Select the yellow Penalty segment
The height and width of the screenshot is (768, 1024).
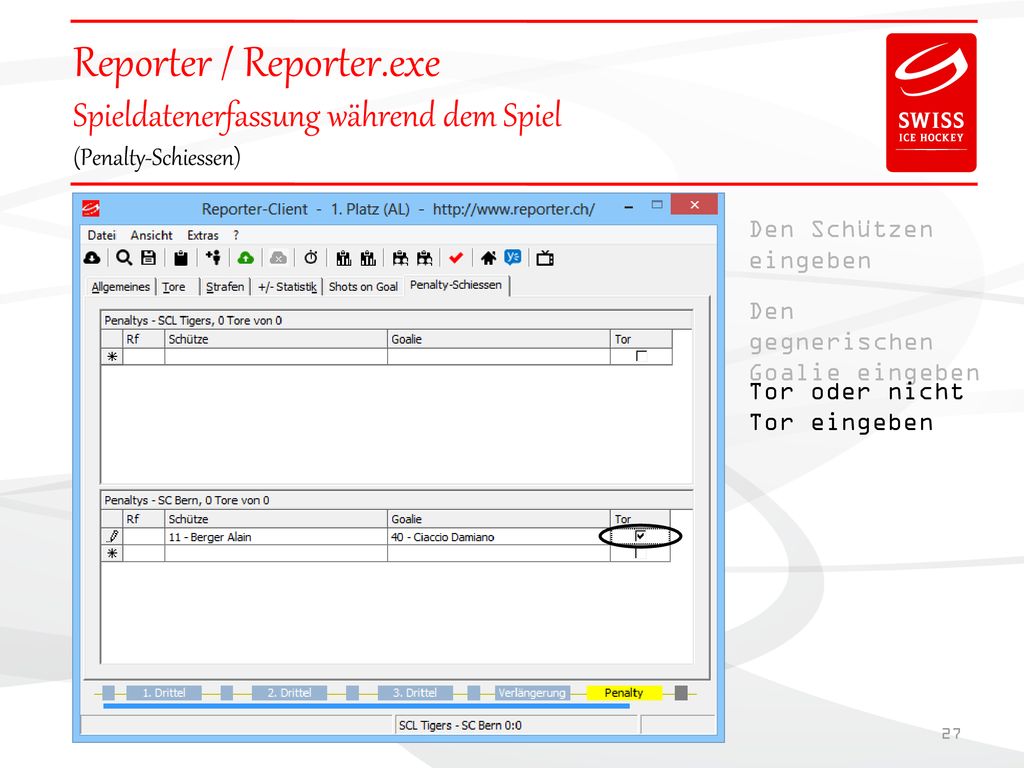click(x=624, y=693)
